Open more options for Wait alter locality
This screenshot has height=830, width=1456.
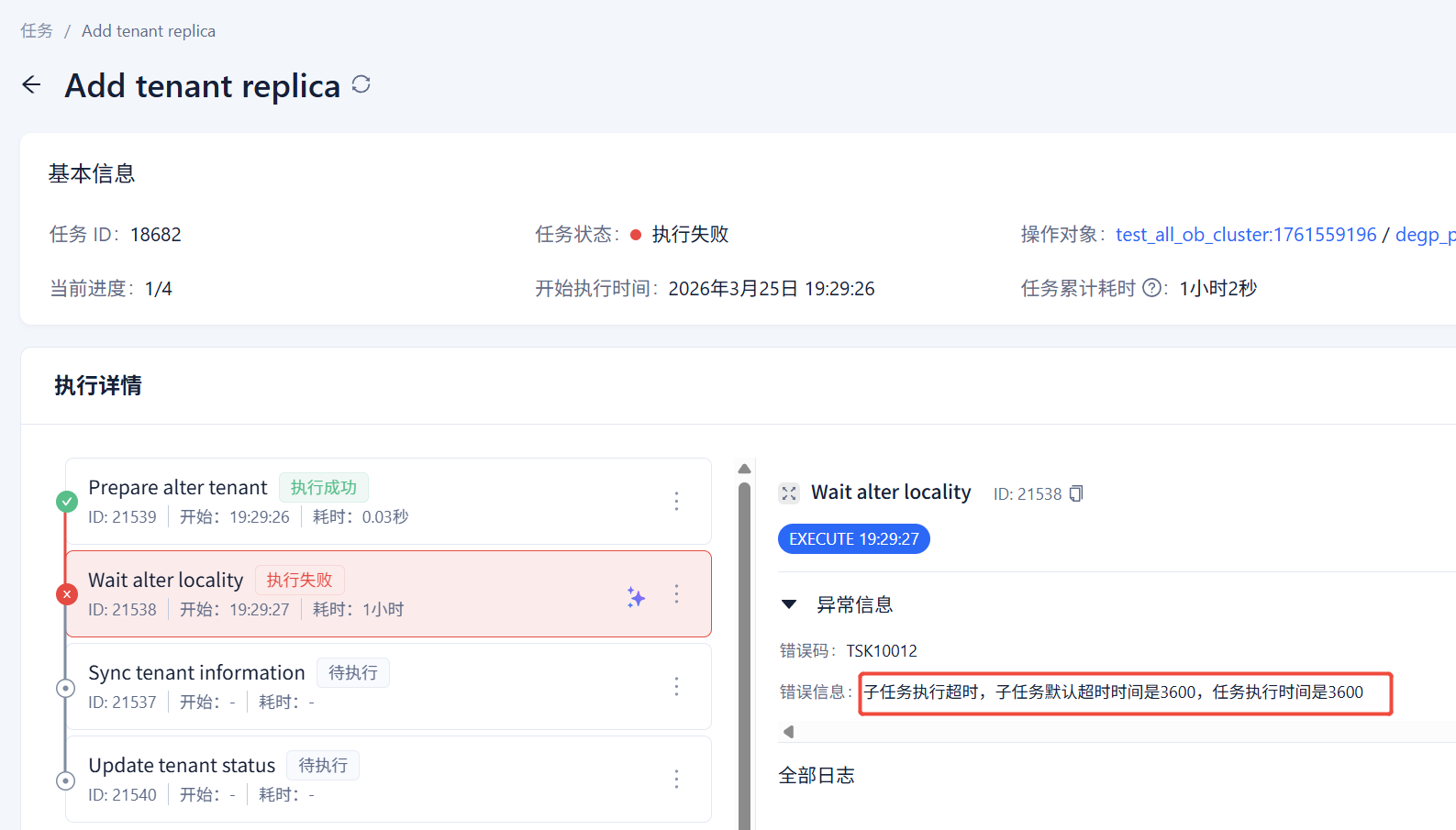(676, 593)
